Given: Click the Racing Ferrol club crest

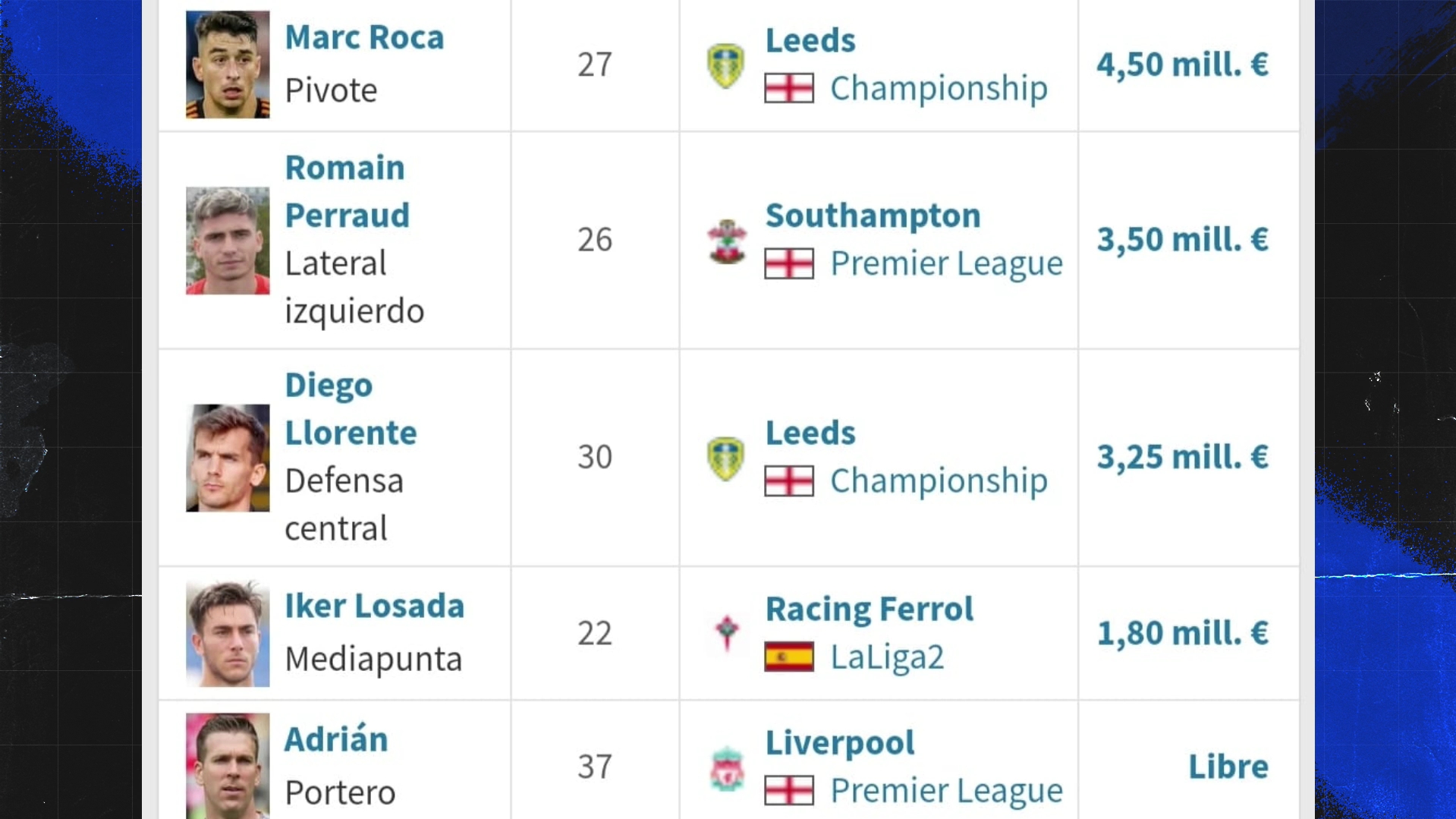Looking at the screenshot, I should click(x=726, y=632).
